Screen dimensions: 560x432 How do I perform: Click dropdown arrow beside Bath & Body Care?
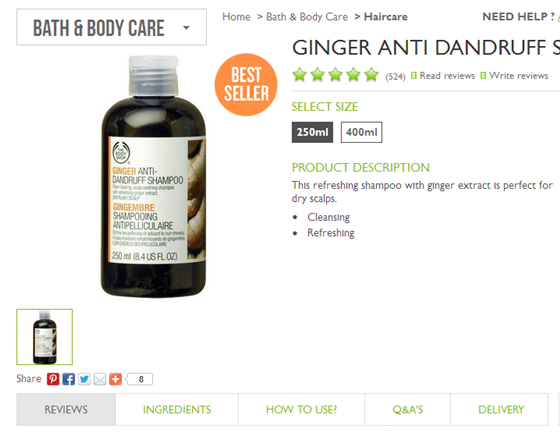click(x=186, y=27)
